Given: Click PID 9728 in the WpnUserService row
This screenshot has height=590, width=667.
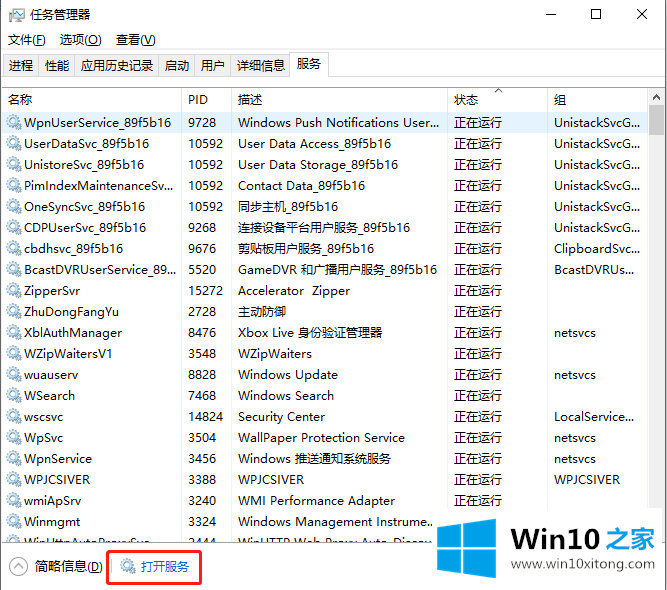Looking at the screenshot, I should click(x=202, y=123).
